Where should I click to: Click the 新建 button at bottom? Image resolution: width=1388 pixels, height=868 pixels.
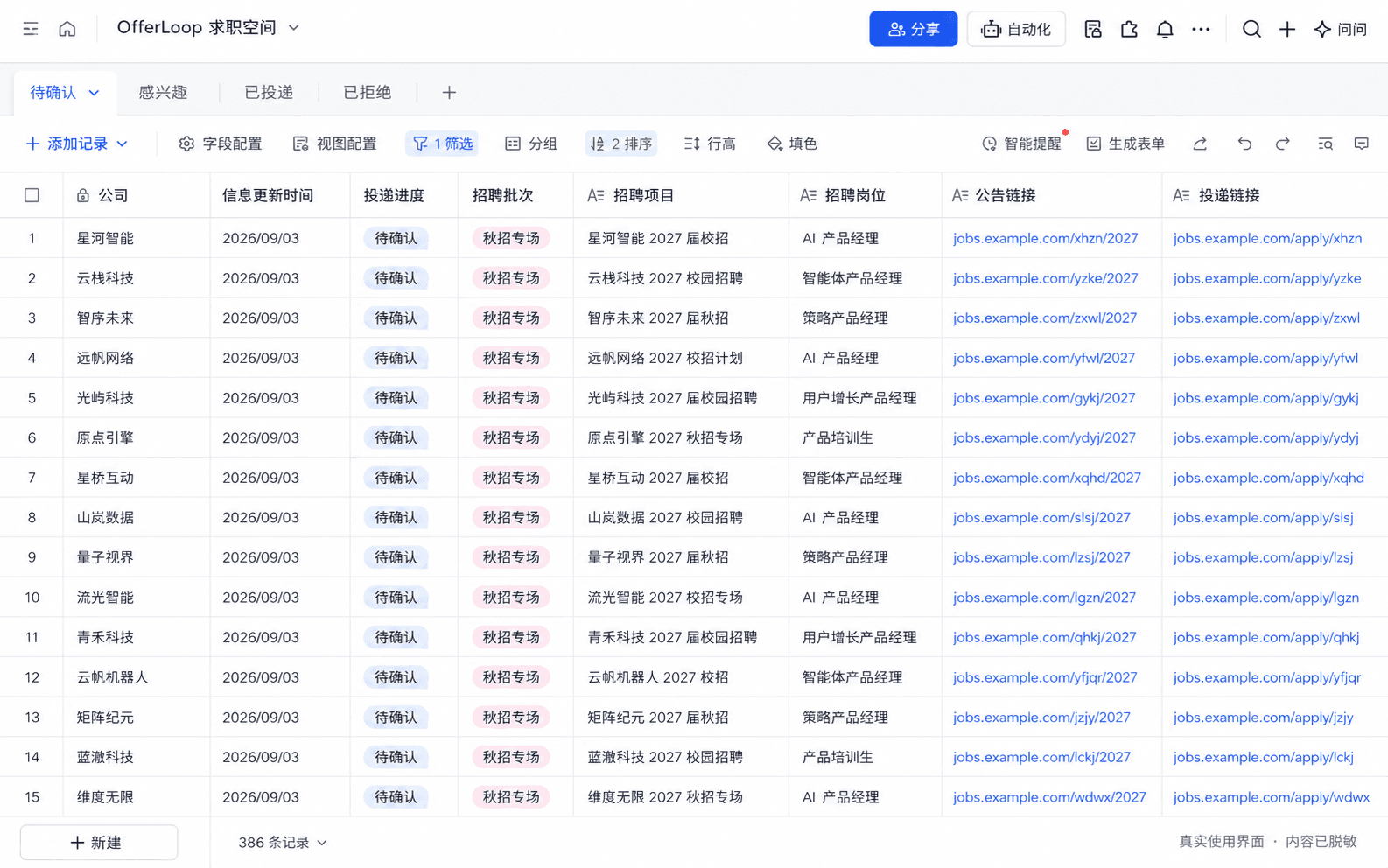point(98,842)
